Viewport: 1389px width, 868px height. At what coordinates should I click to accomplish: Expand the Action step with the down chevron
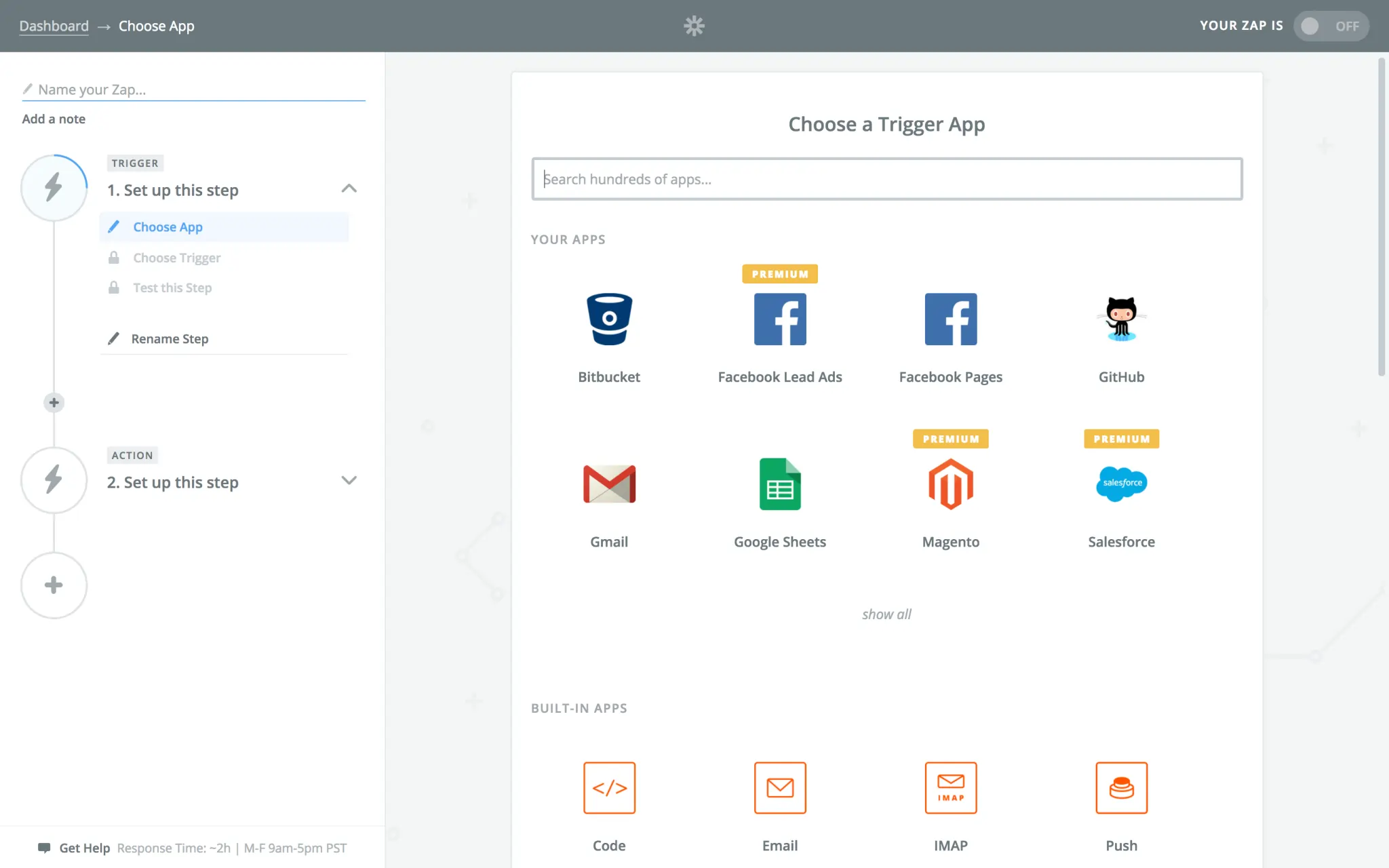pyautogui.click(x=349, y=481)
